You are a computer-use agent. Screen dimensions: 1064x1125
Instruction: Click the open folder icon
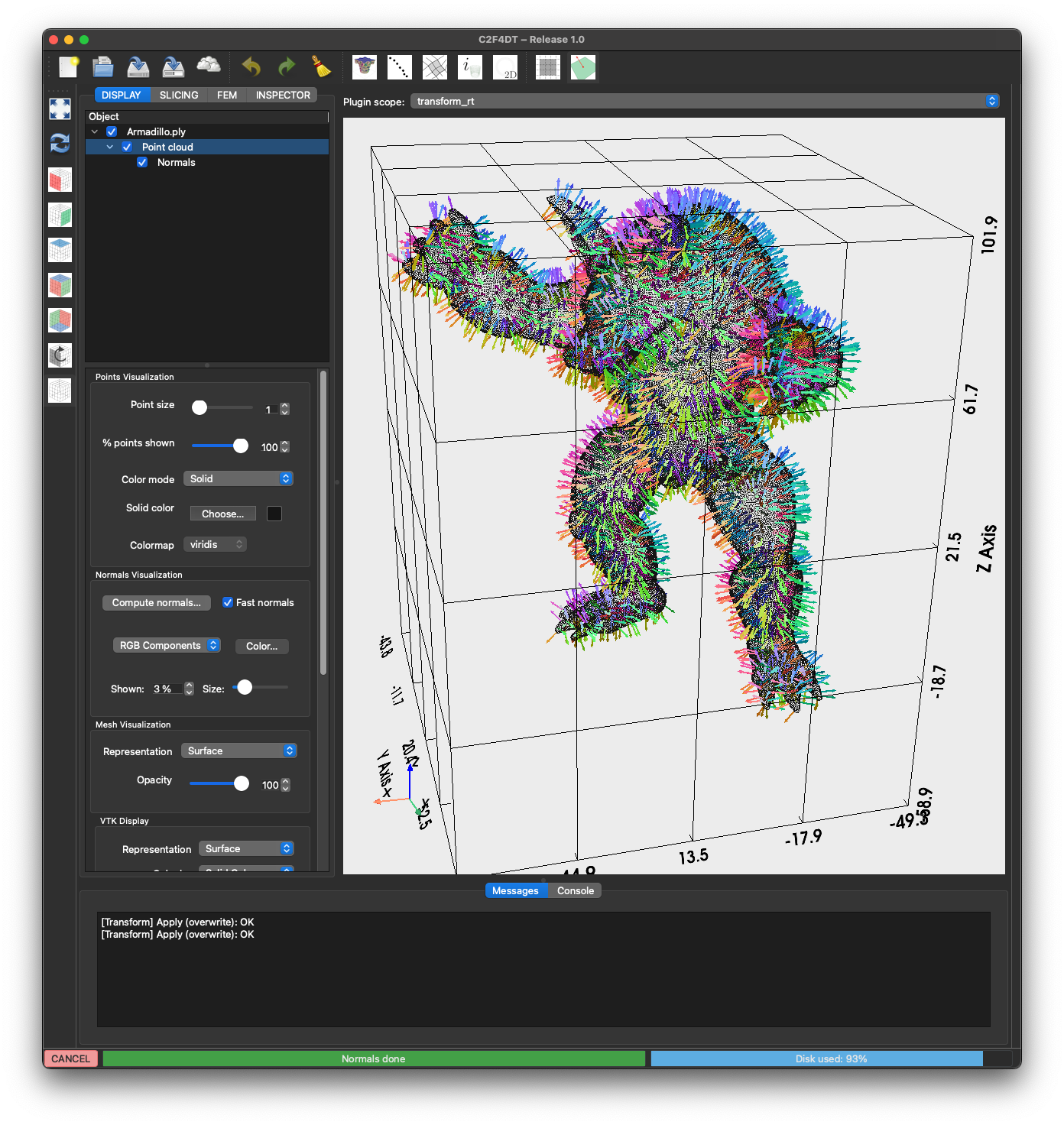[x=103, y=67]
